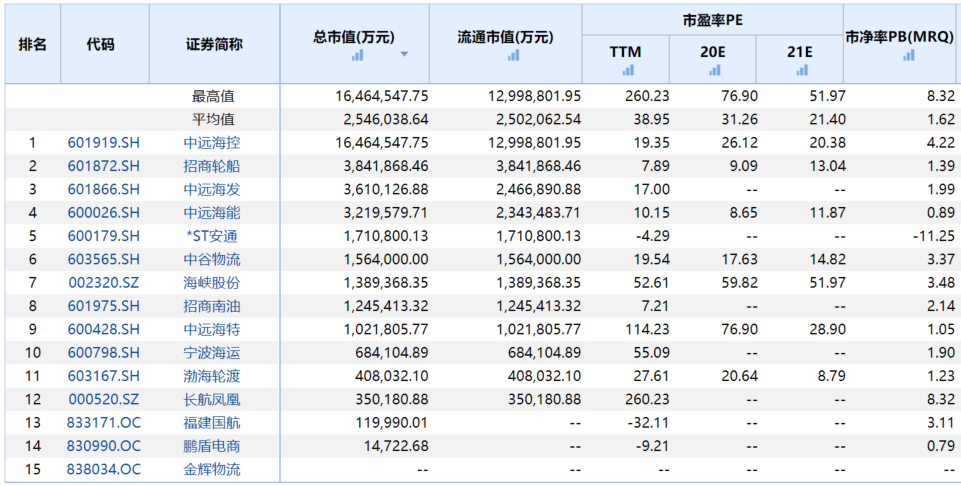Open stock code 600798.SH

point(104,353)
